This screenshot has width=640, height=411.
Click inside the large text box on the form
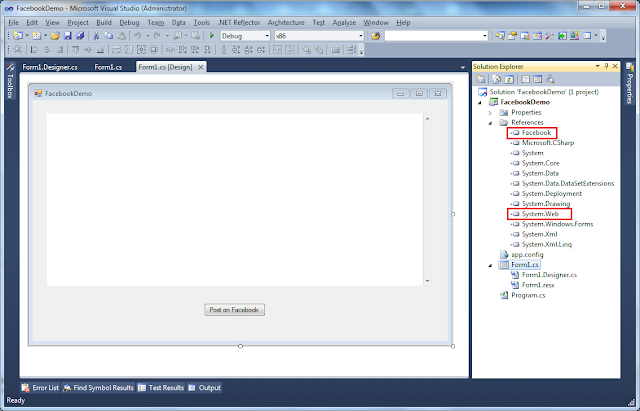coord(235,200)
